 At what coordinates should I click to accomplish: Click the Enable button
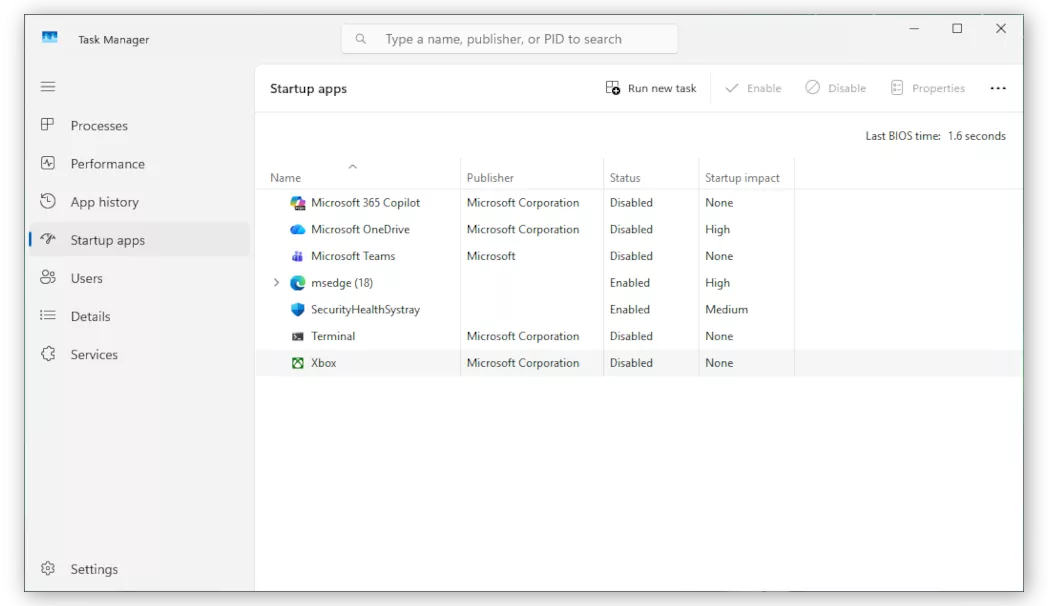(753, 88)
